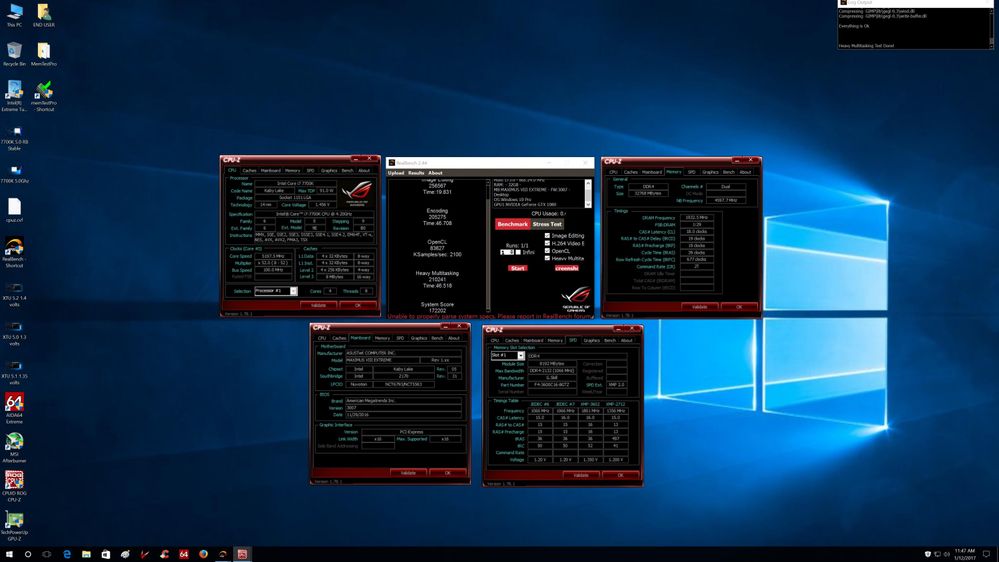Screen dimensions: 999x562
Task: Enable the Infinite runs checkbox
Action: click(518, 252)
